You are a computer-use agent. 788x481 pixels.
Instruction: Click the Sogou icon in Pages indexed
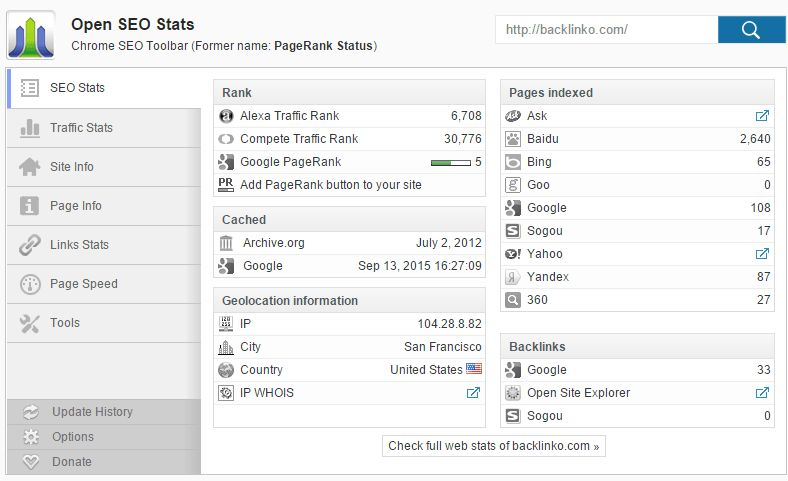tap(513, 231)
